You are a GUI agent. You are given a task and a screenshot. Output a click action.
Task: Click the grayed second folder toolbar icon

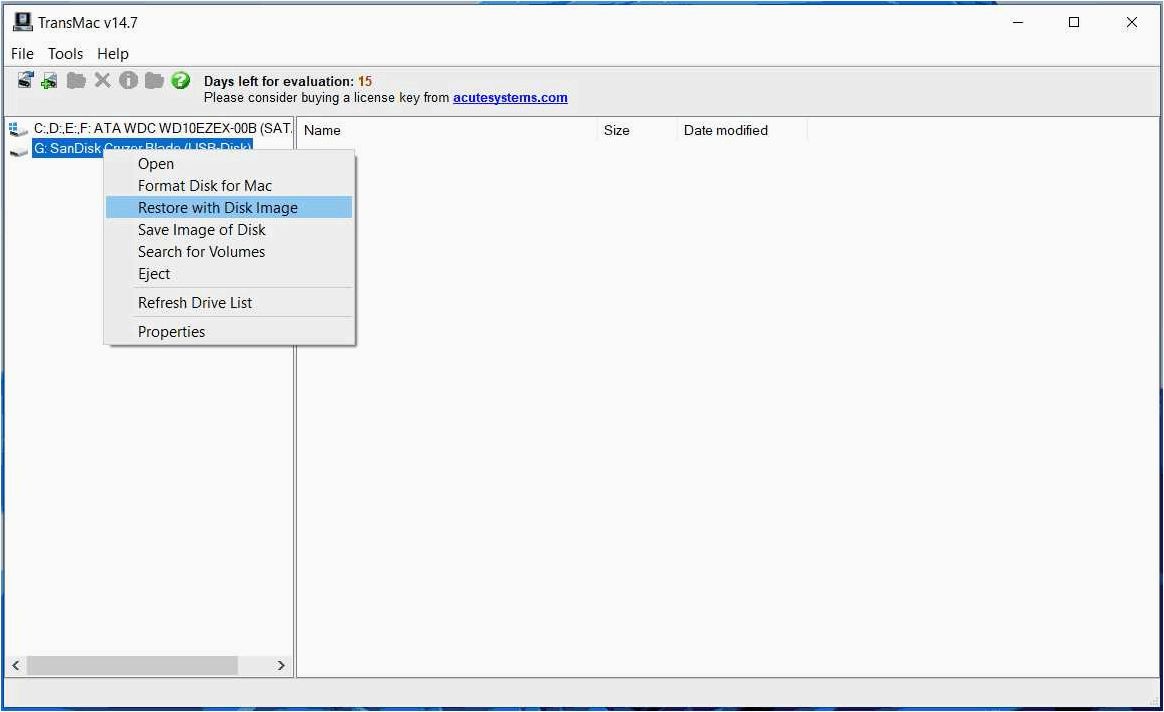point(154,80)
